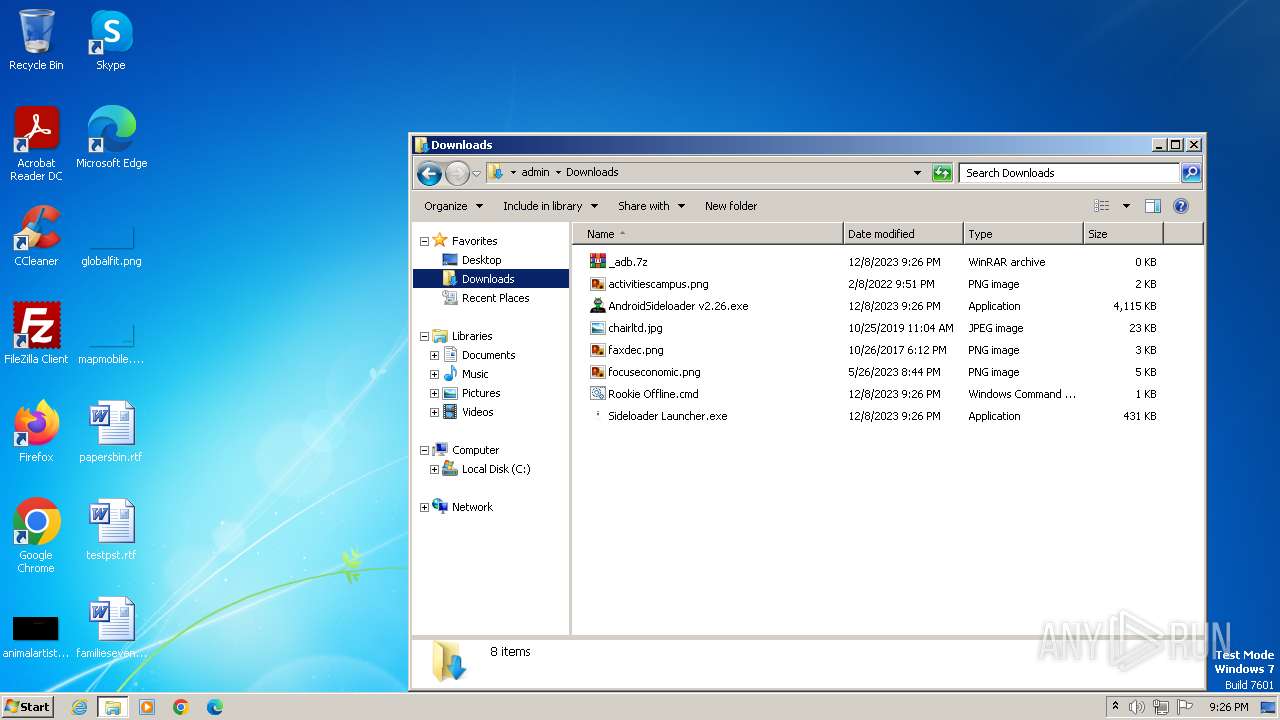Toggle the preview pane icon
1280x720 pixels.
point(1153,206)
